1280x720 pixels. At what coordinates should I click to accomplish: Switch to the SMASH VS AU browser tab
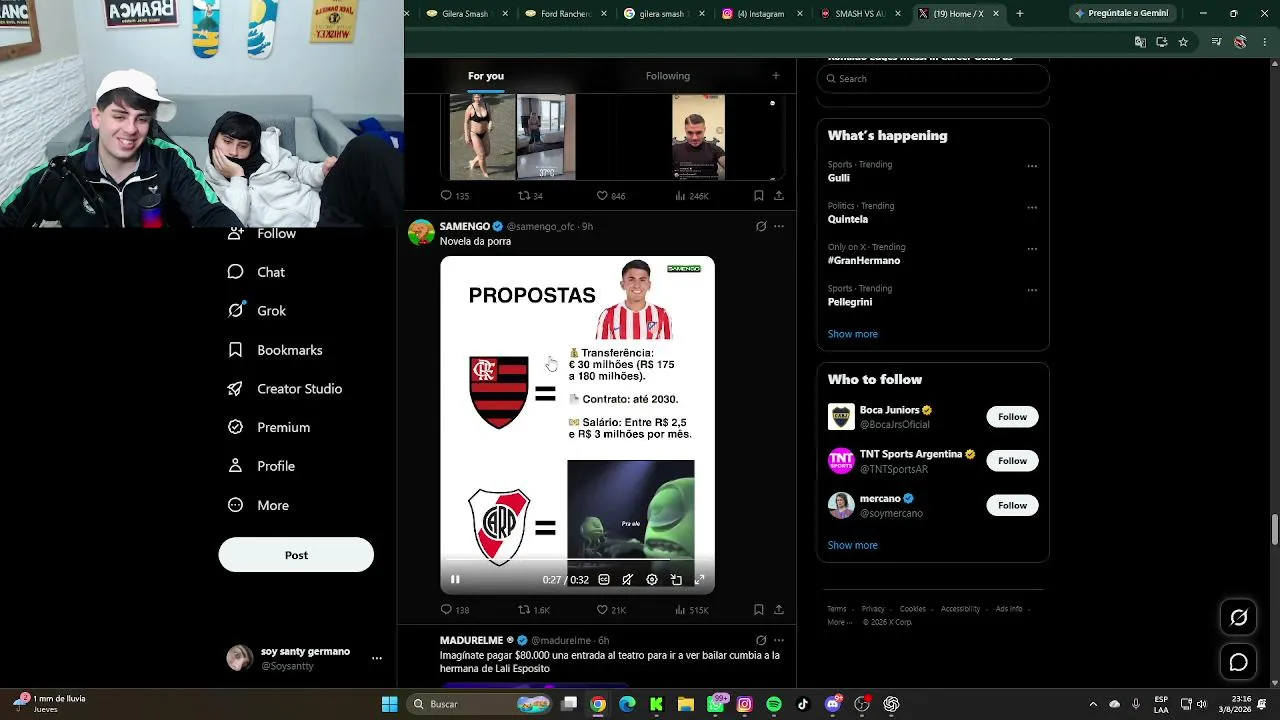point(859,14)
